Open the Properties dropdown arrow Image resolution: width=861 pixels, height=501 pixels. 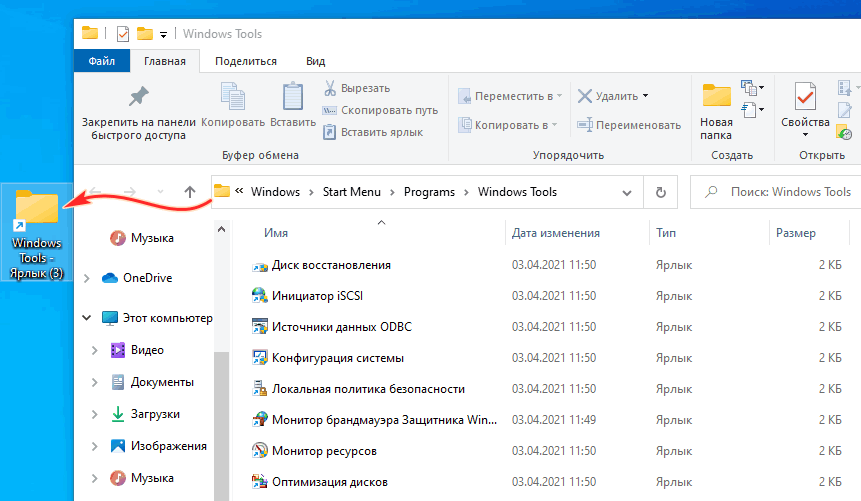pos(806,135)
